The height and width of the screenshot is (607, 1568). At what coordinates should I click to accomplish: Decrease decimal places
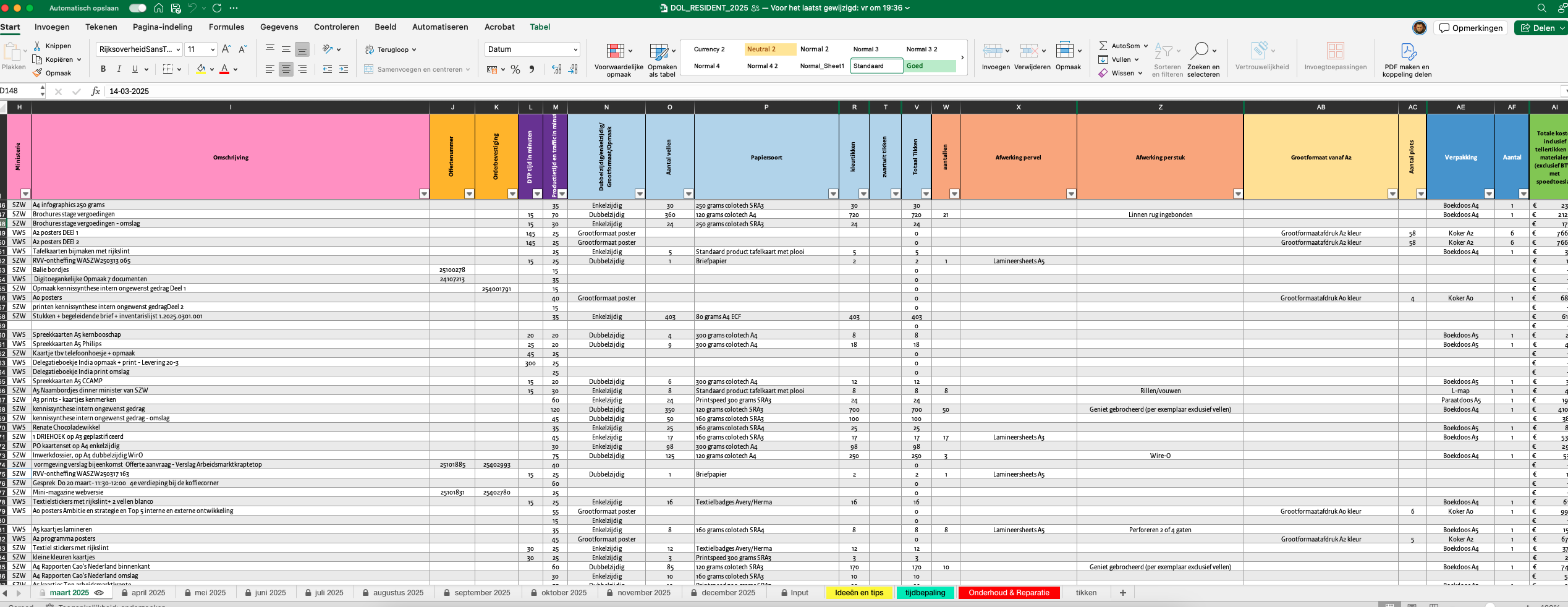[573, 69]
